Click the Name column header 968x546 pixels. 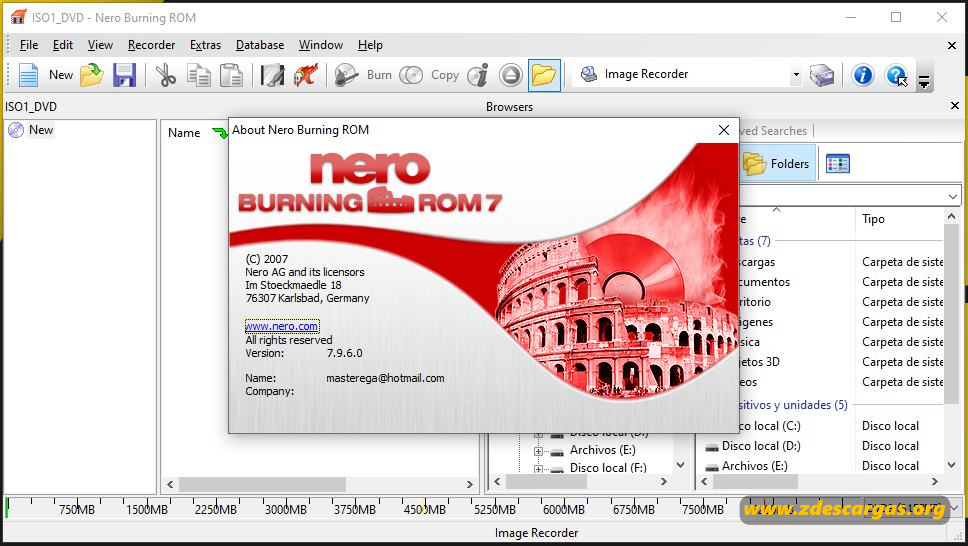184,133
